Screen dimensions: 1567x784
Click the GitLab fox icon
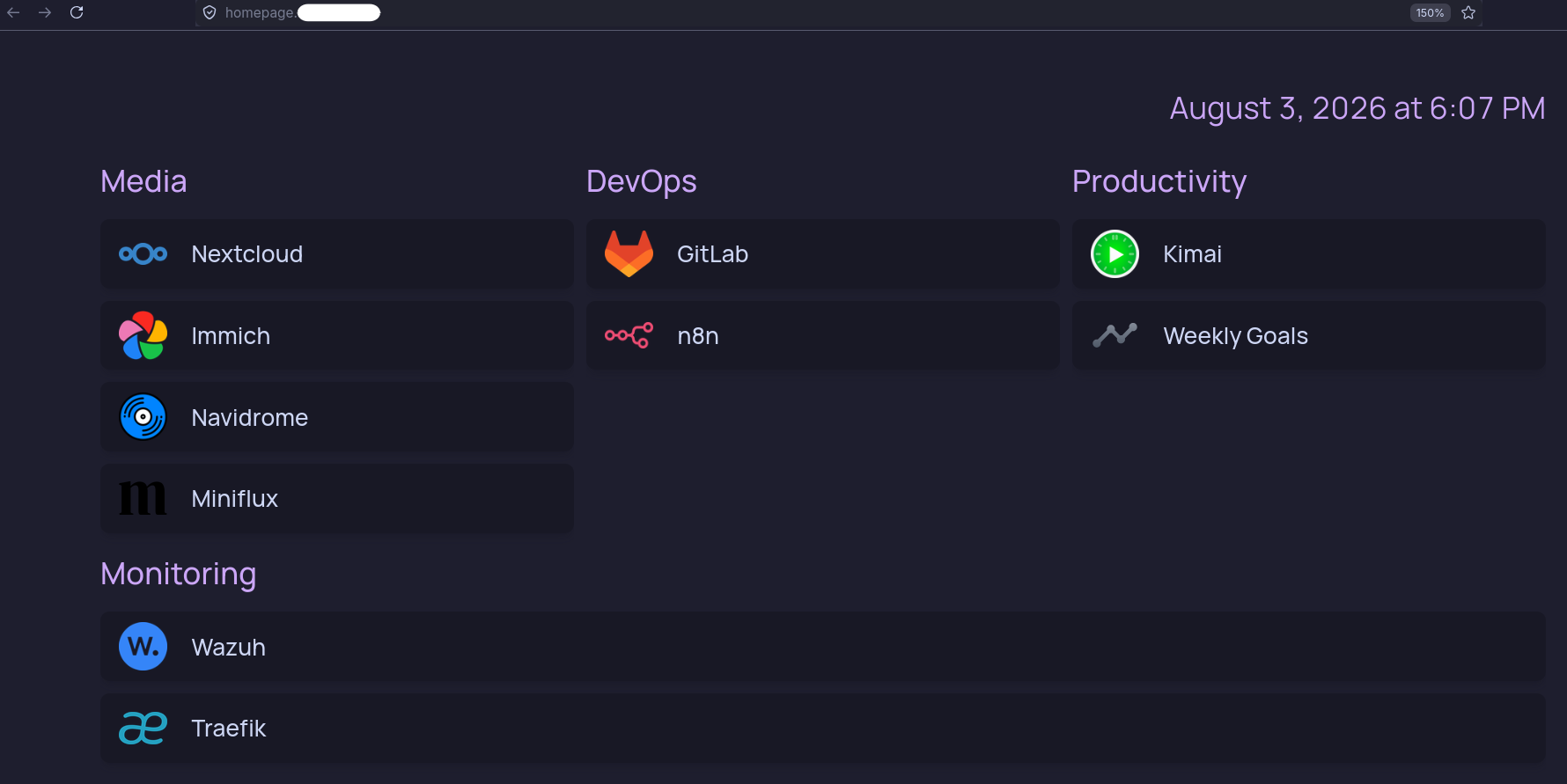coord(629,254)
